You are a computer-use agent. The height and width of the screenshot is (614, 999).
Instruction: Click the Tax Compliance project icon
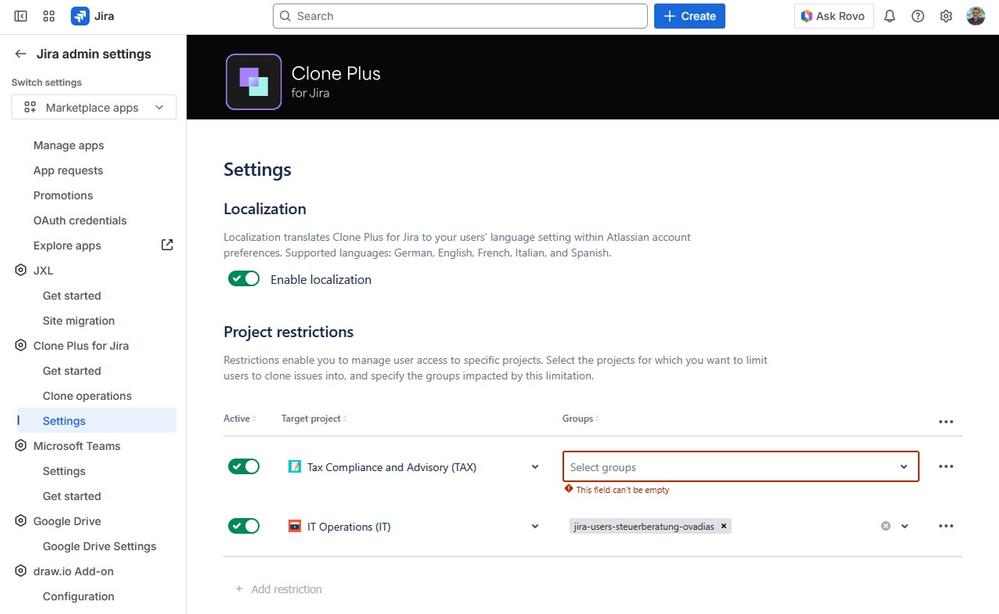tap(294, 467)
